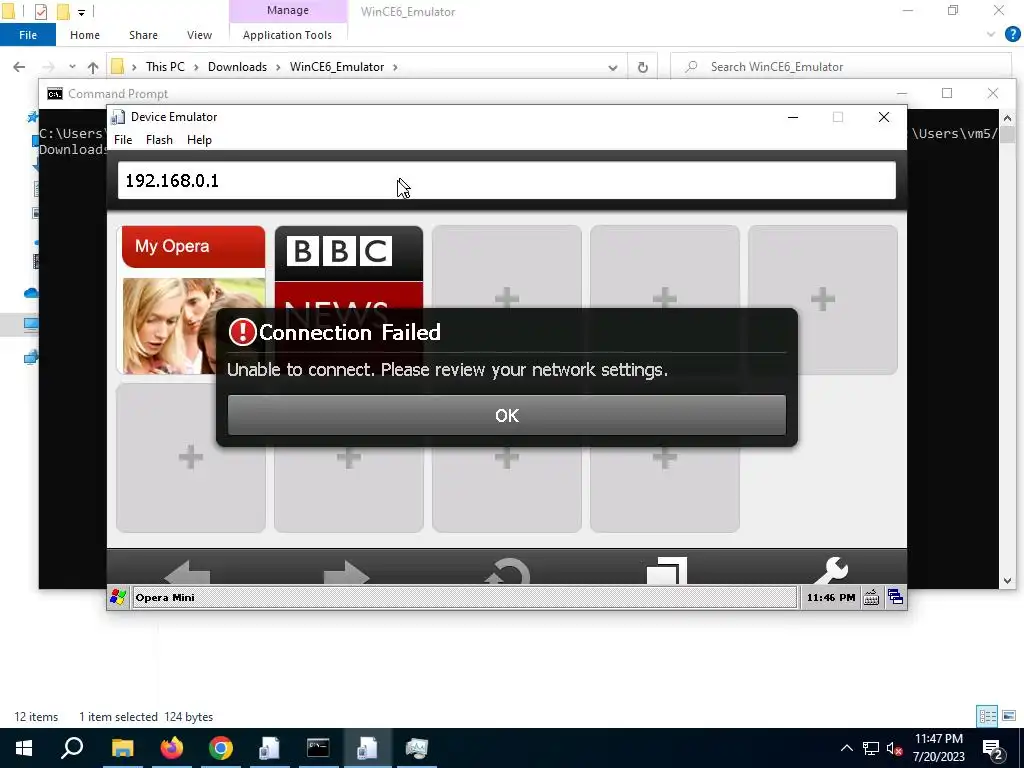Click the Opera Mini reload icon
The width and height of the screenshot is (1024, 768).
[507, 571]
